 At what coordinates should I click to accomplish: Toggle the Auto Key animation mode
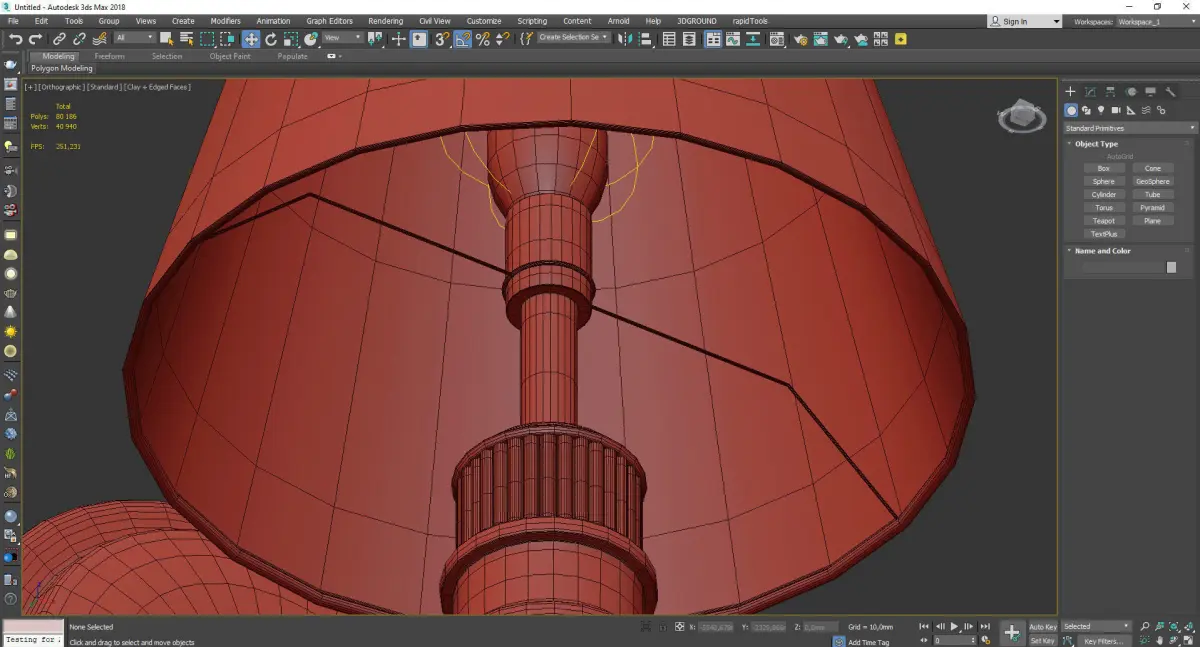[1043, 627]
